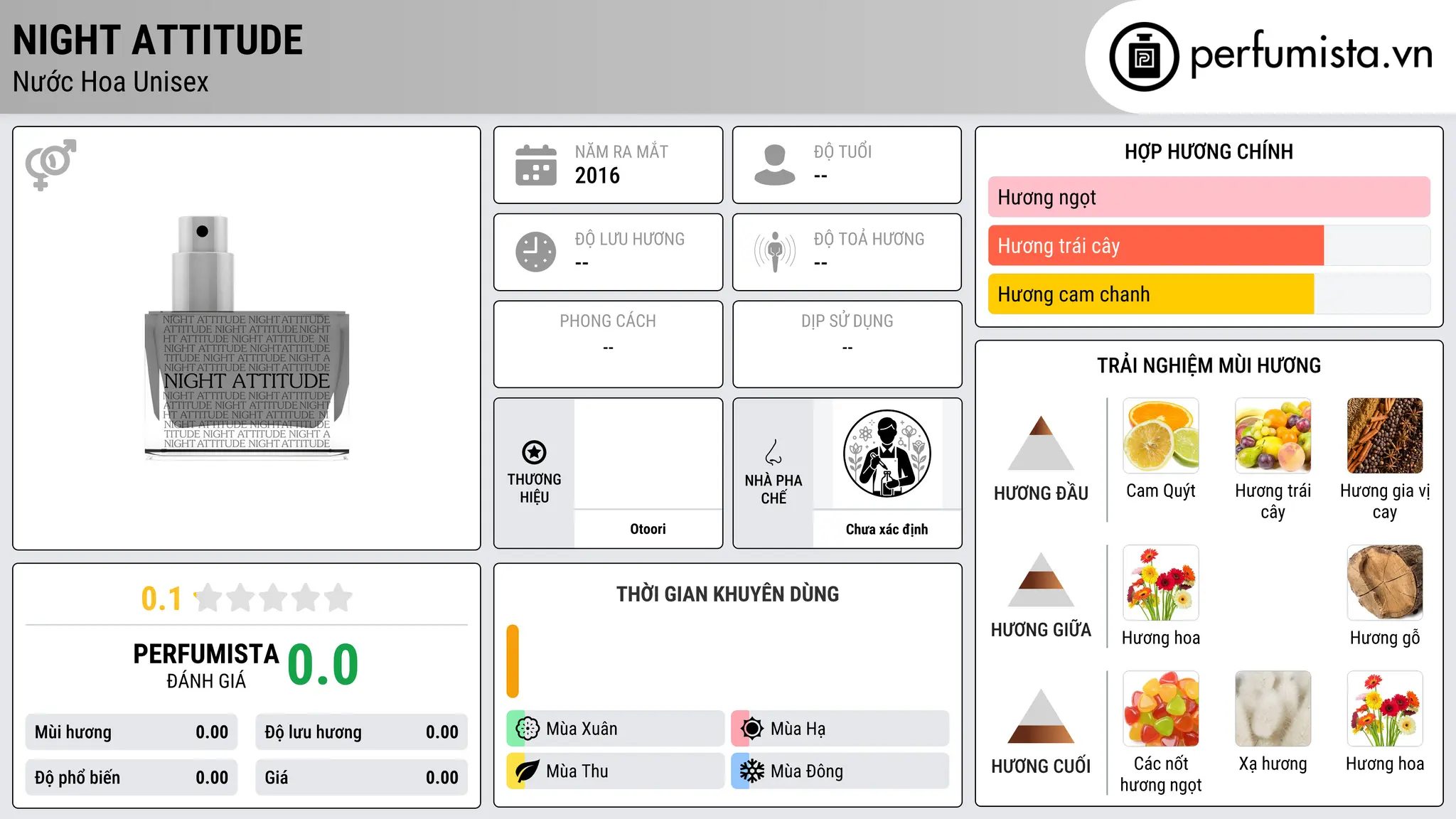Click the DỊP SỬ DỤNG card label
The height and width of the screenshot is (819, 1456).
(847, 321)
